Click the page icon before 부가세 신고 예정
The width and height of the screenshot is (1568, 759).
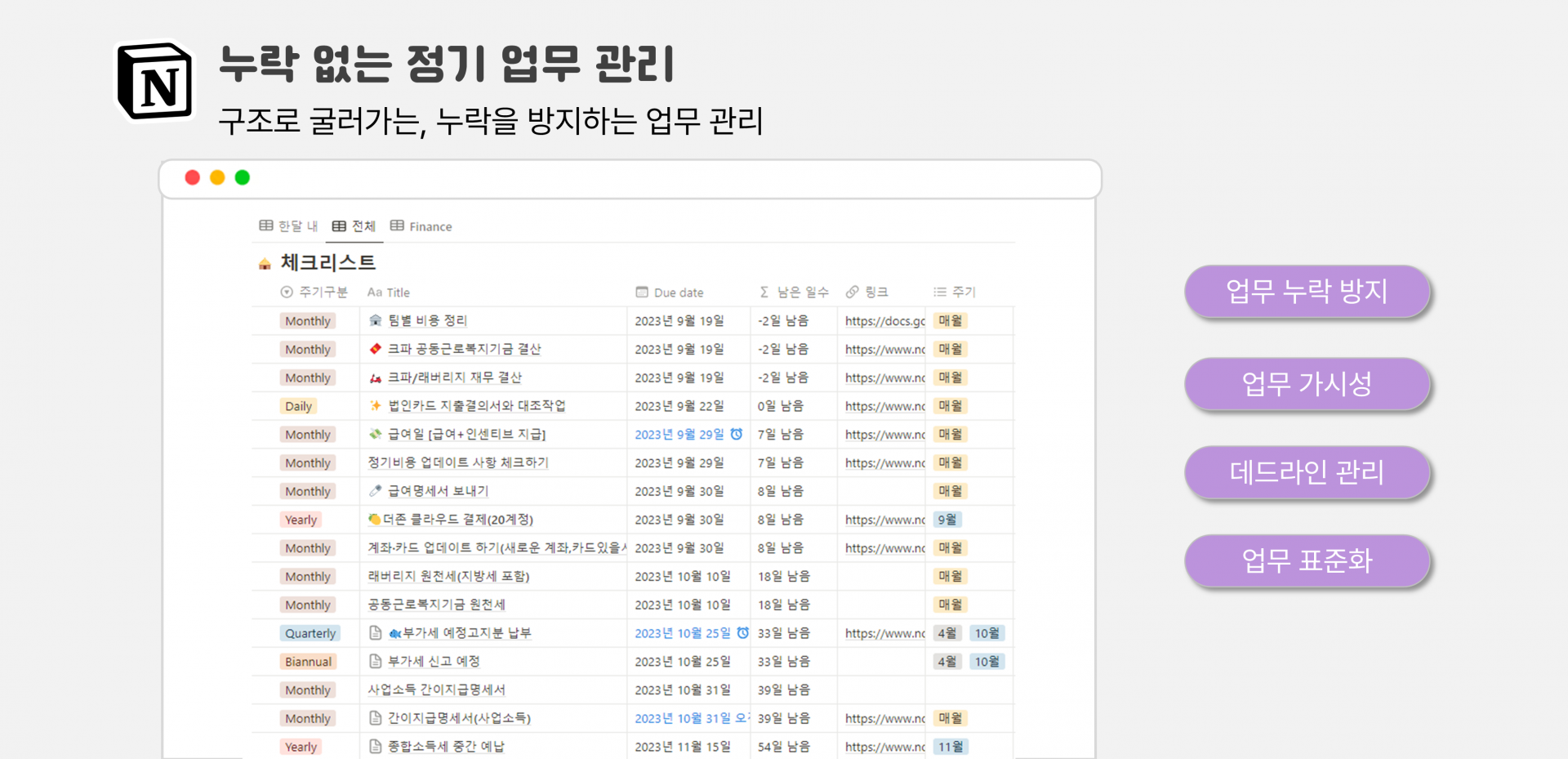click(376, 661)
